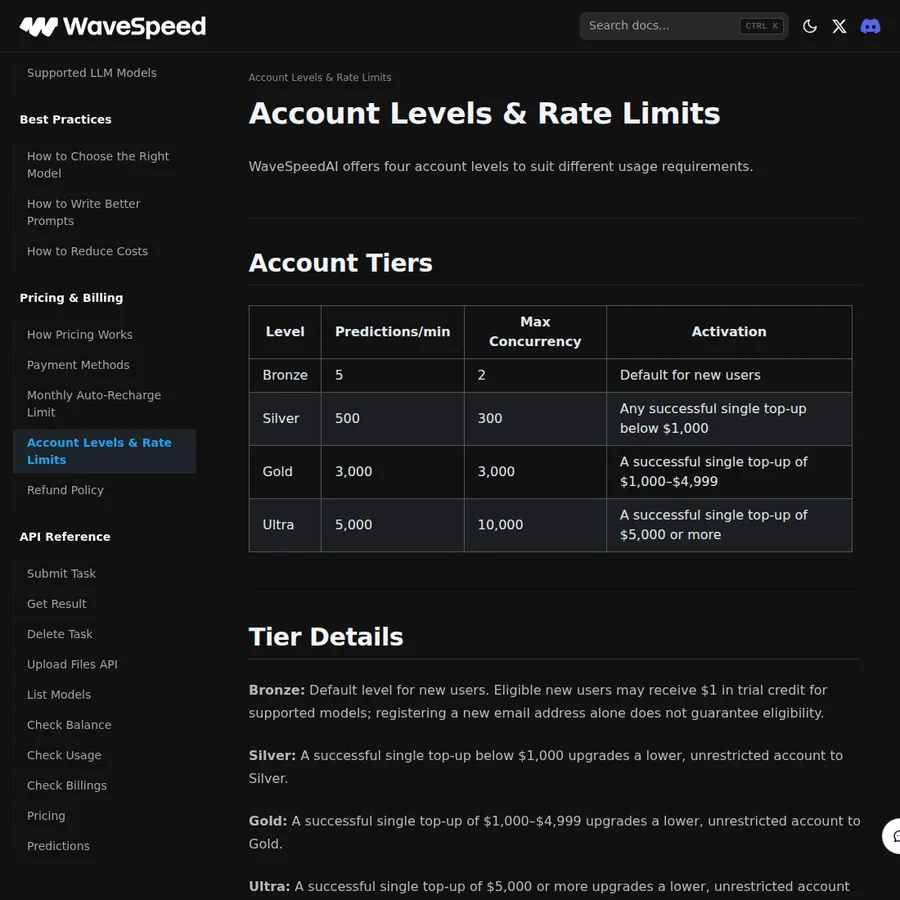Go to List Models page
The image size is (900, 900).
pos(59,695)
